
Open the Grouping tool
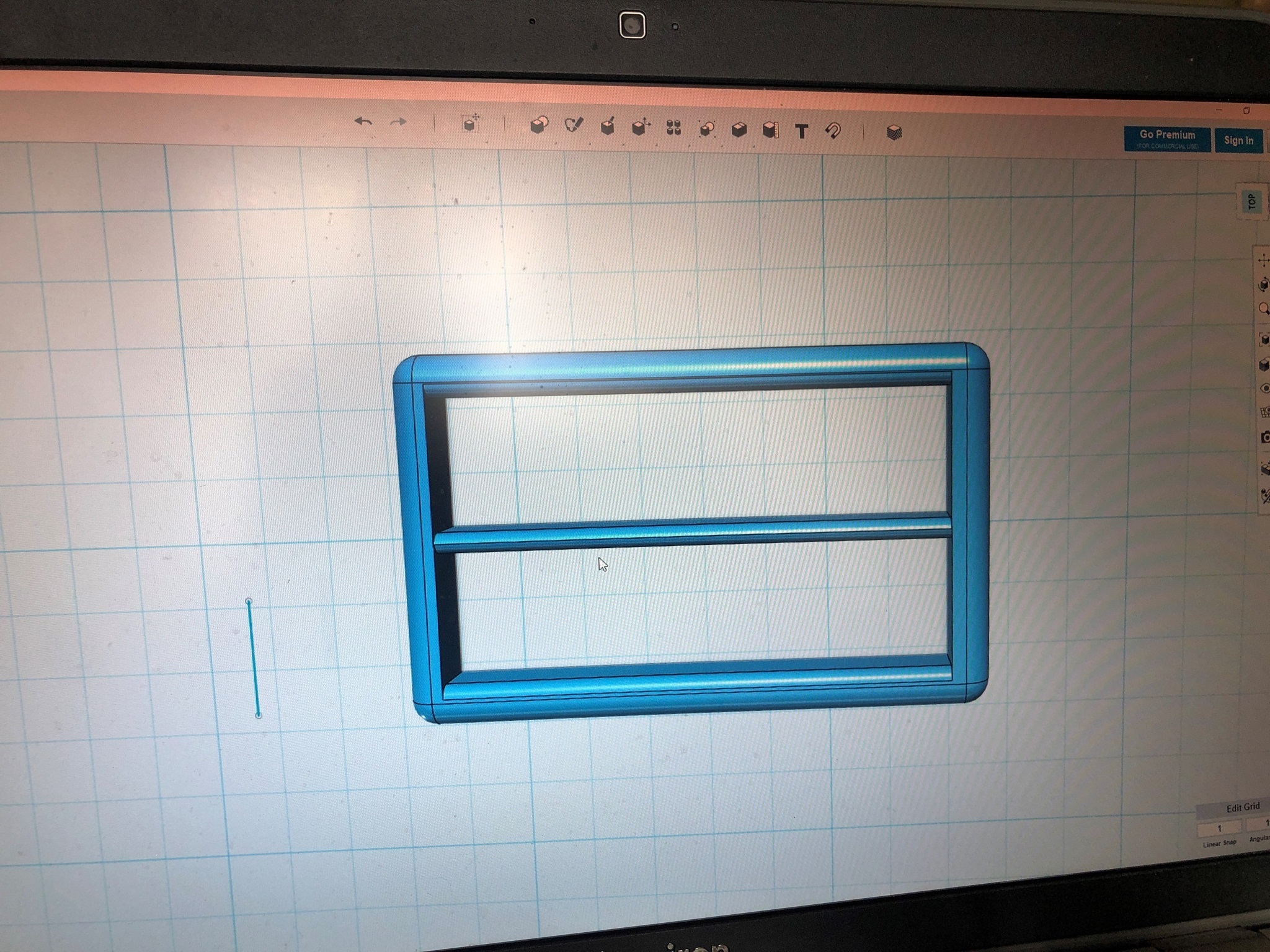pos(707,129)
